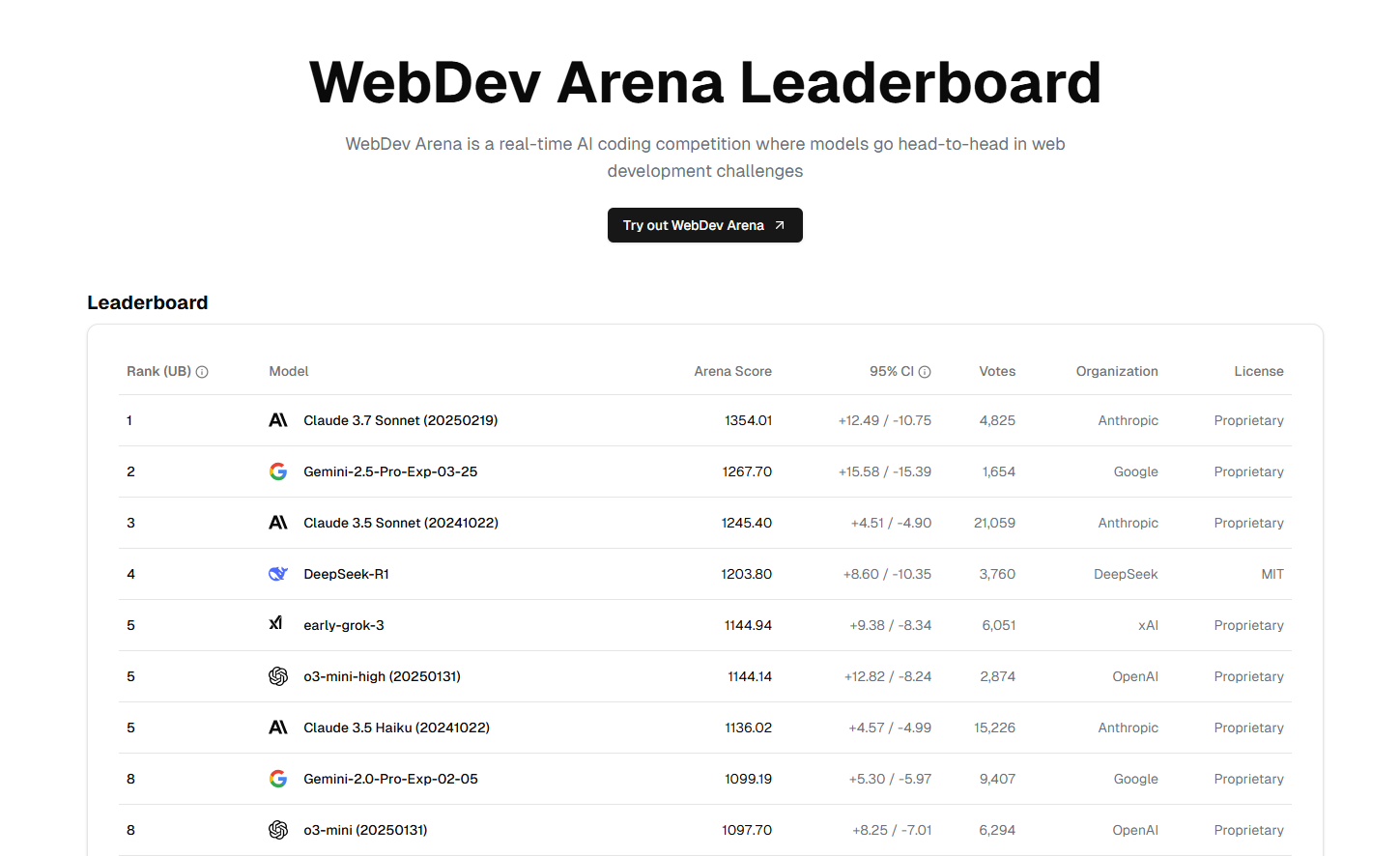
Task: Select the arena score 1354.01
Action: click(748, 420)
